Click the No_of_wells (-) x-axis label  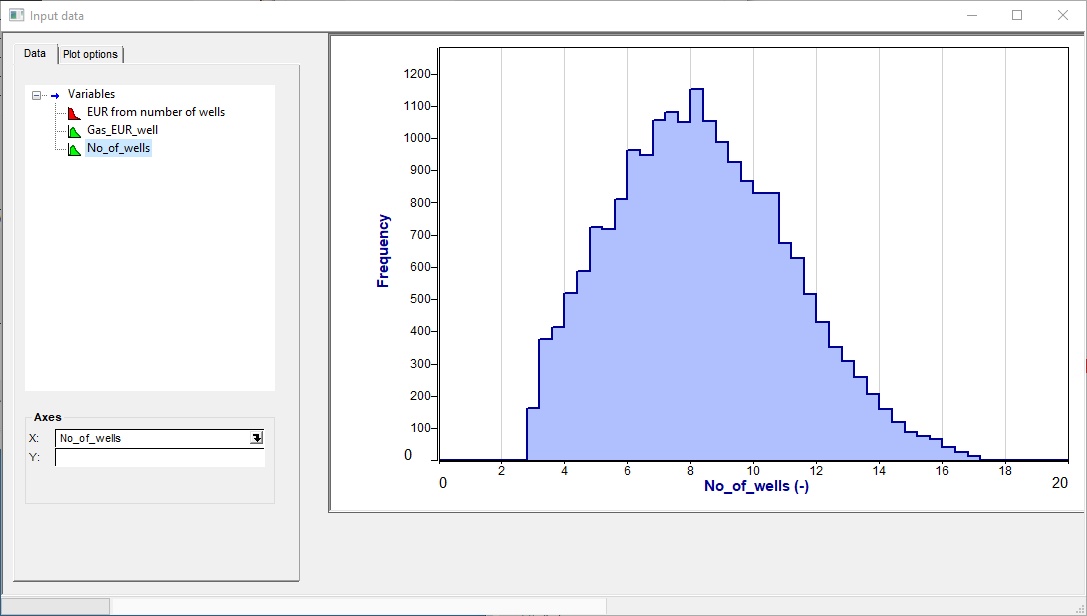point(756,486)
